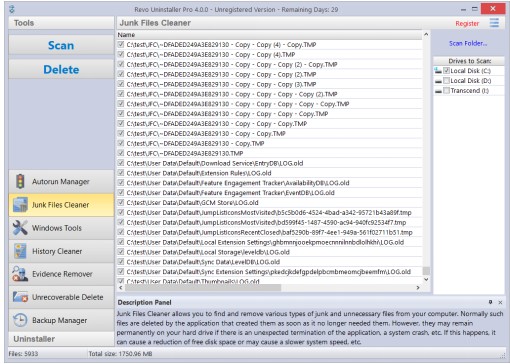This screenshot has width=510, height=364.
Task: Uncheck the Extension Rules\LOG.old checkbox
Action: [121, 173]
